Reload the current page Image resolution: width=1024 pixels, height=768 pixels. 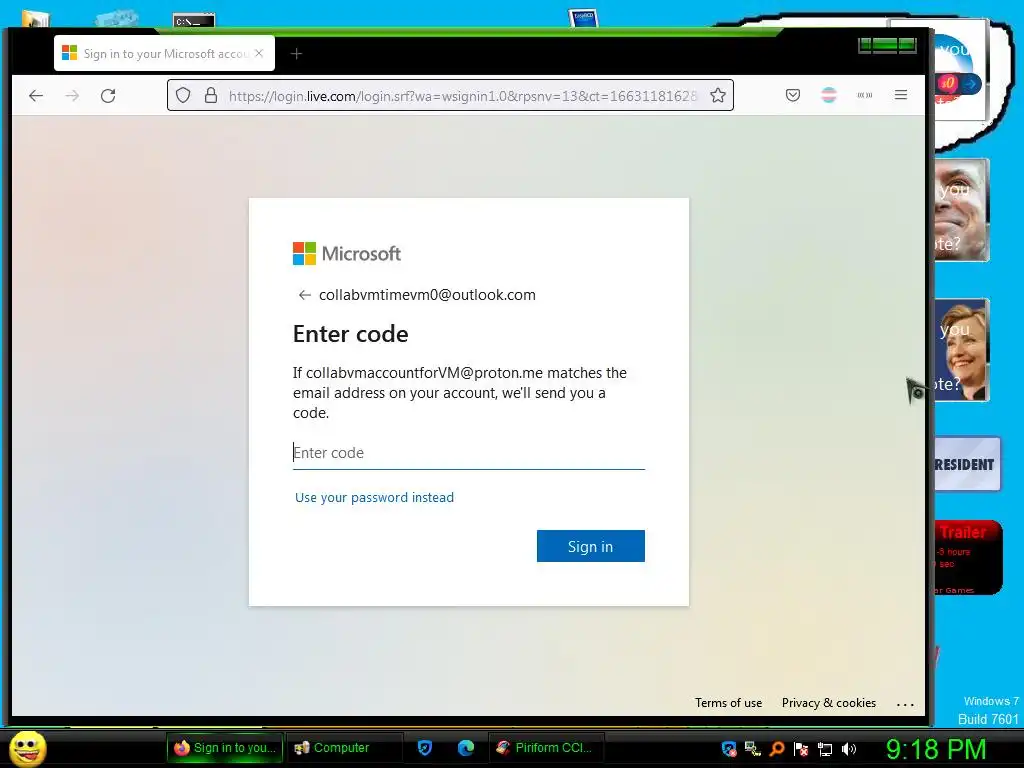(x=108, y=96)
